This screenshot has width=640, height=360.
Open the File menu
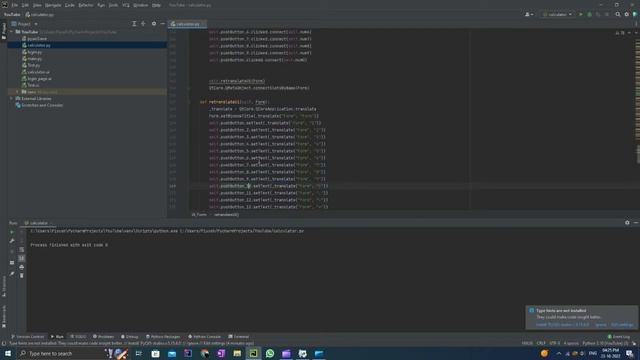tap(15, 5)
